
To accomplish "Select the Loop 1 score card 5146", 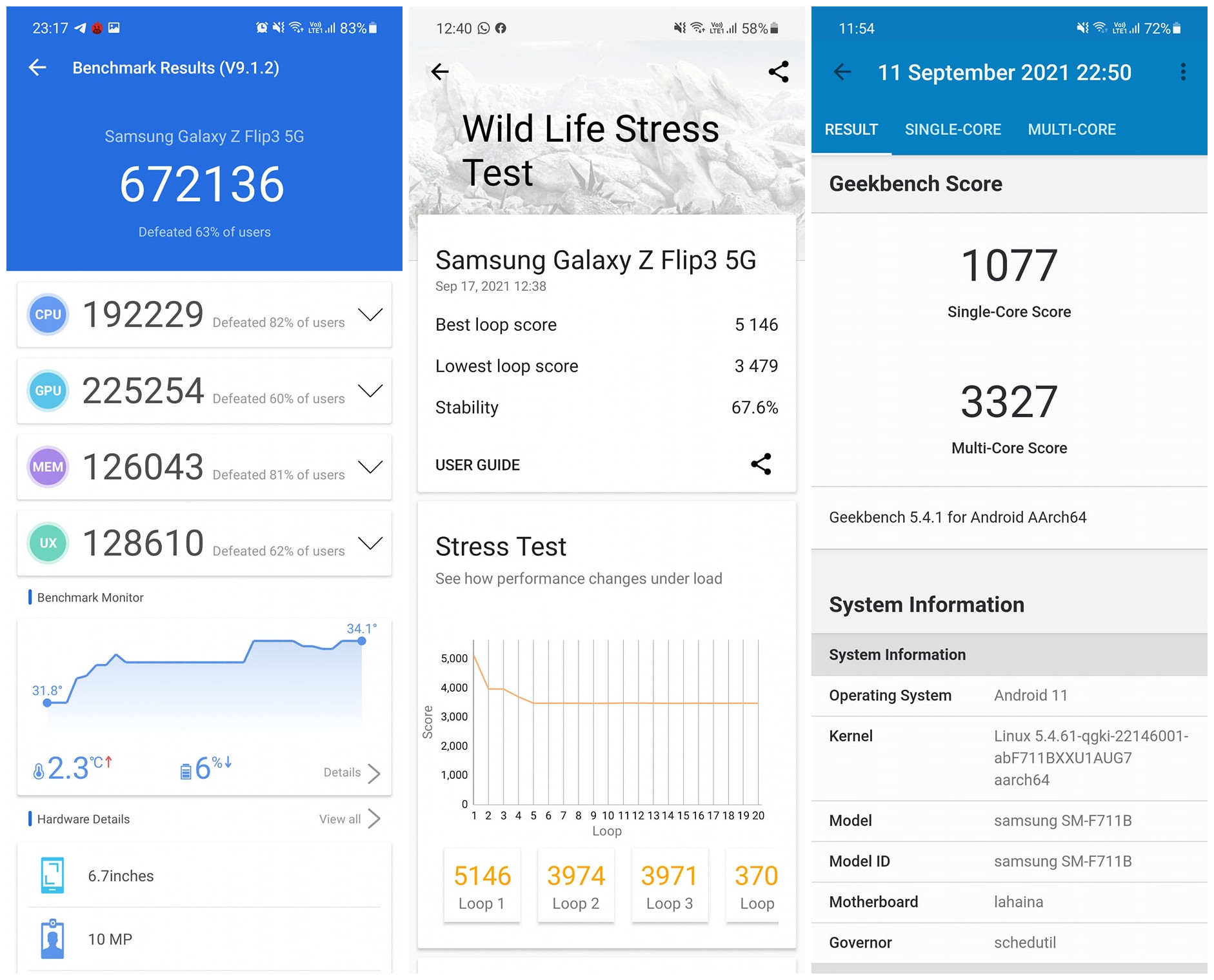I will (482, 886).
